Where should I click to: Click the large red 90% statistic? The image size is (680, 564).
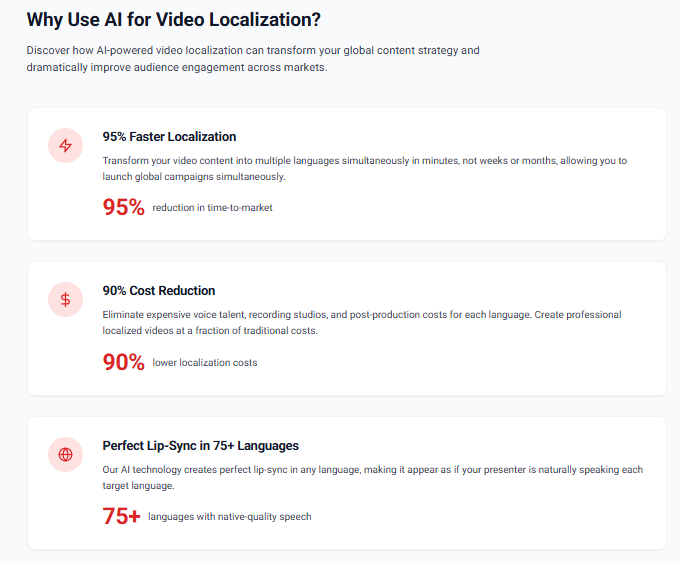pos(124,362)
